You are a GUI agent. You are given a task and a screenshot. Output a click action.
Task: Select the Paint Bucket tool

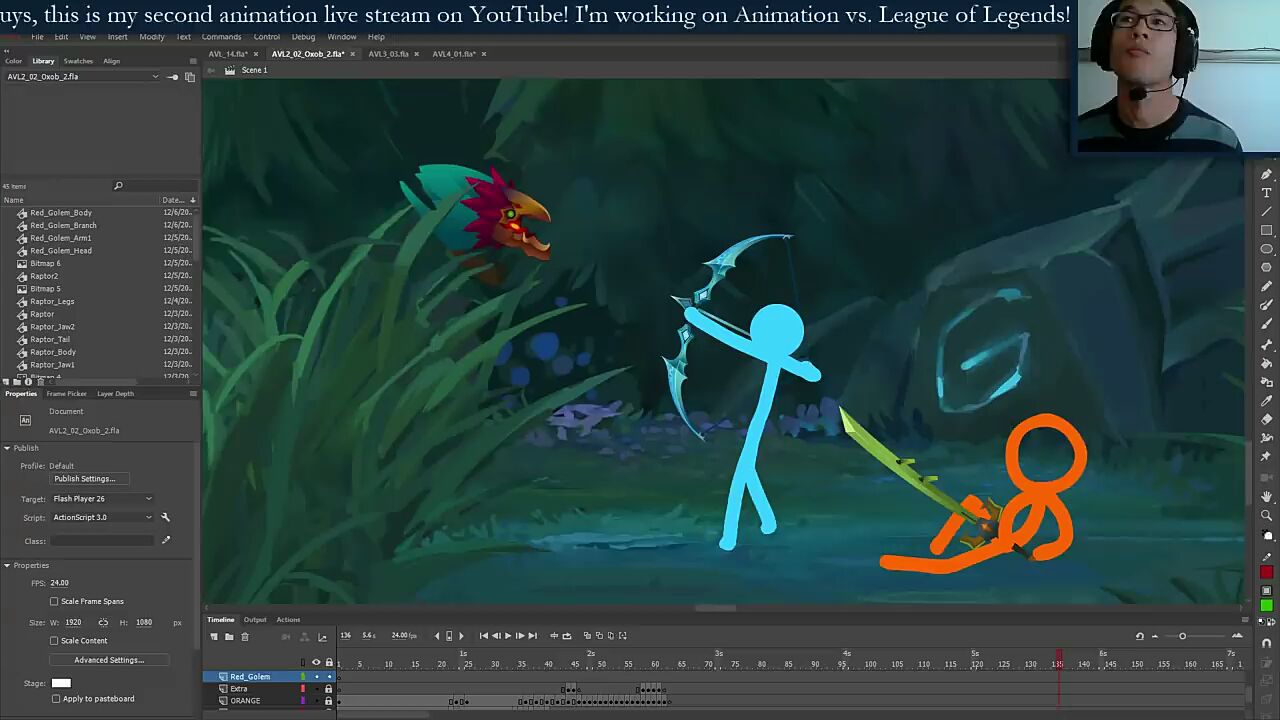(x=1266, y=363)
